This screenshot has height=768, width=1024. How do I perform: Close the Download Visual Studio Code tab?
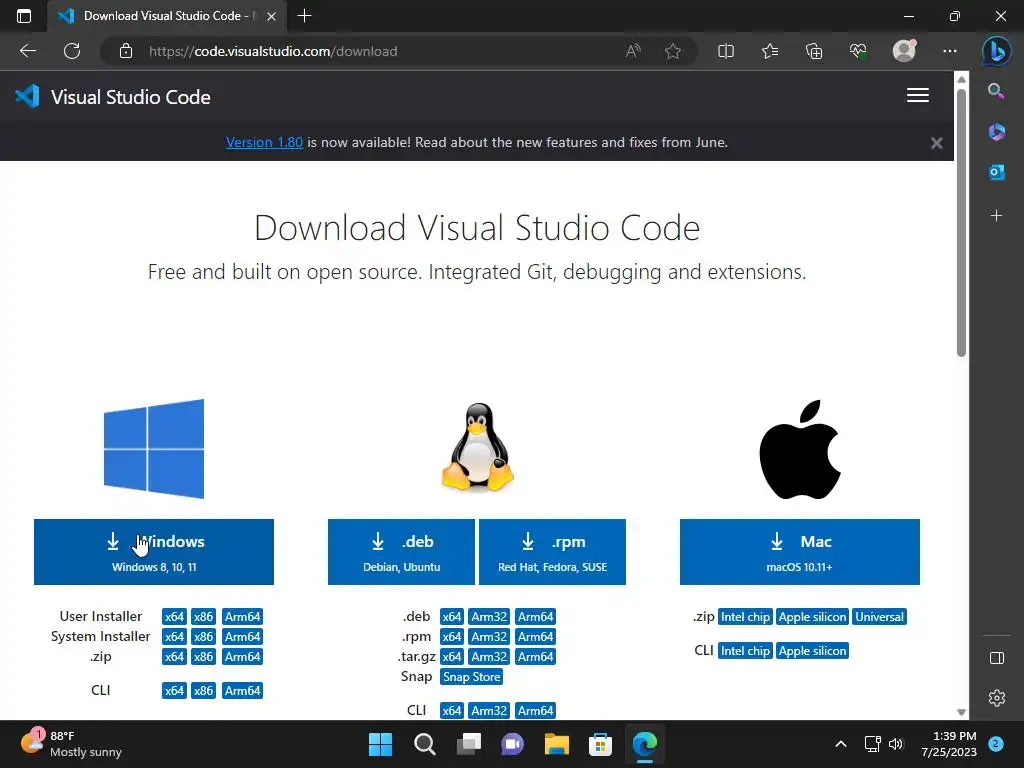(x=271, y=16)
